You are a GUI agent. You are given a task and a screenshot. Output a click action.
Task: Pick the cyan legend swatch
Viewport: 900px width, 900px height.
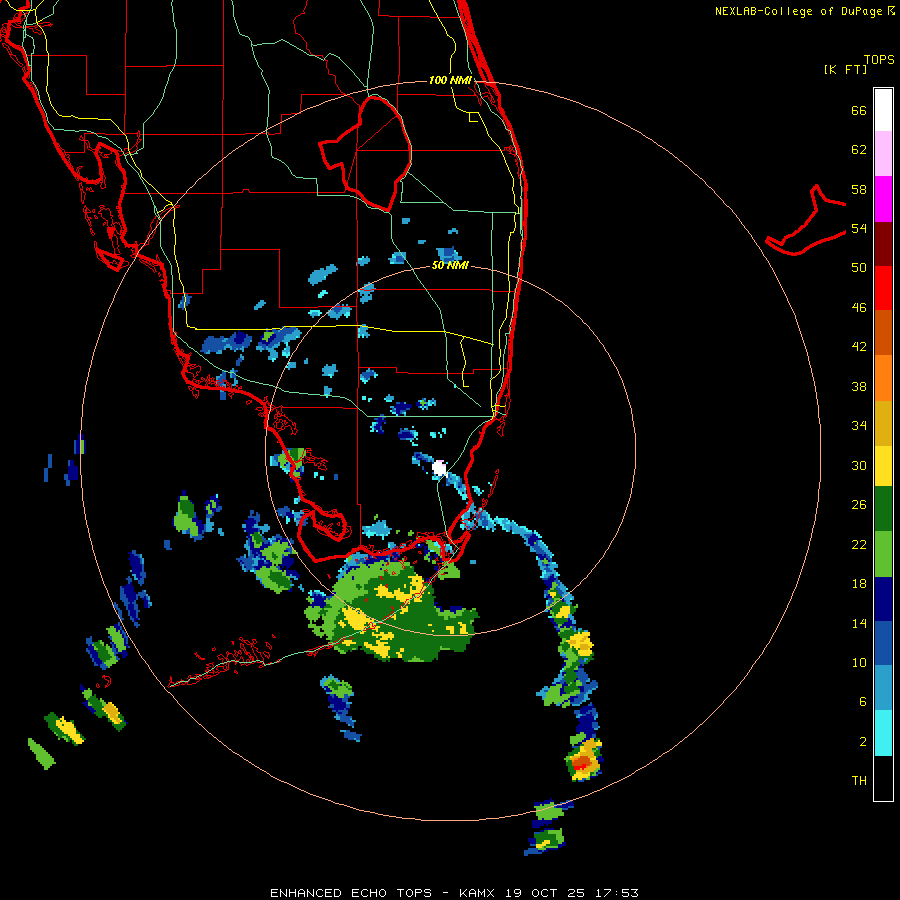883,733
